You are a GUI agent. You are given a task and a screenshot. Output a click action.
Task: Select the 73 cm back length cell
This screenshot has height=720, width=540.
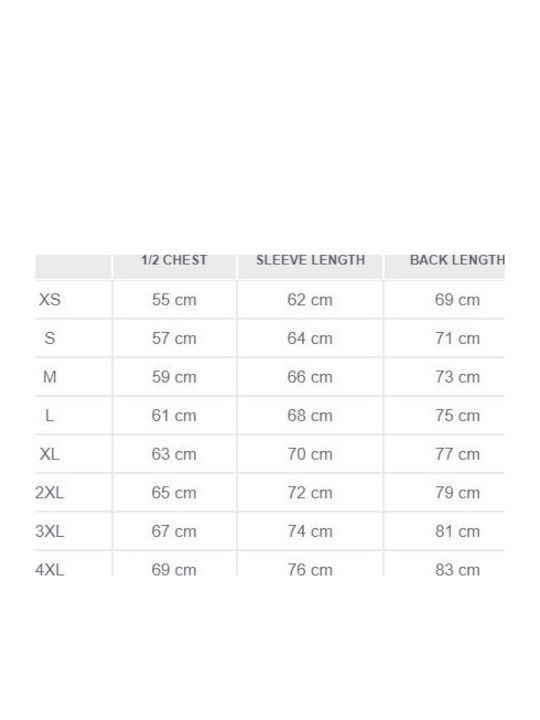click(457, 377)
